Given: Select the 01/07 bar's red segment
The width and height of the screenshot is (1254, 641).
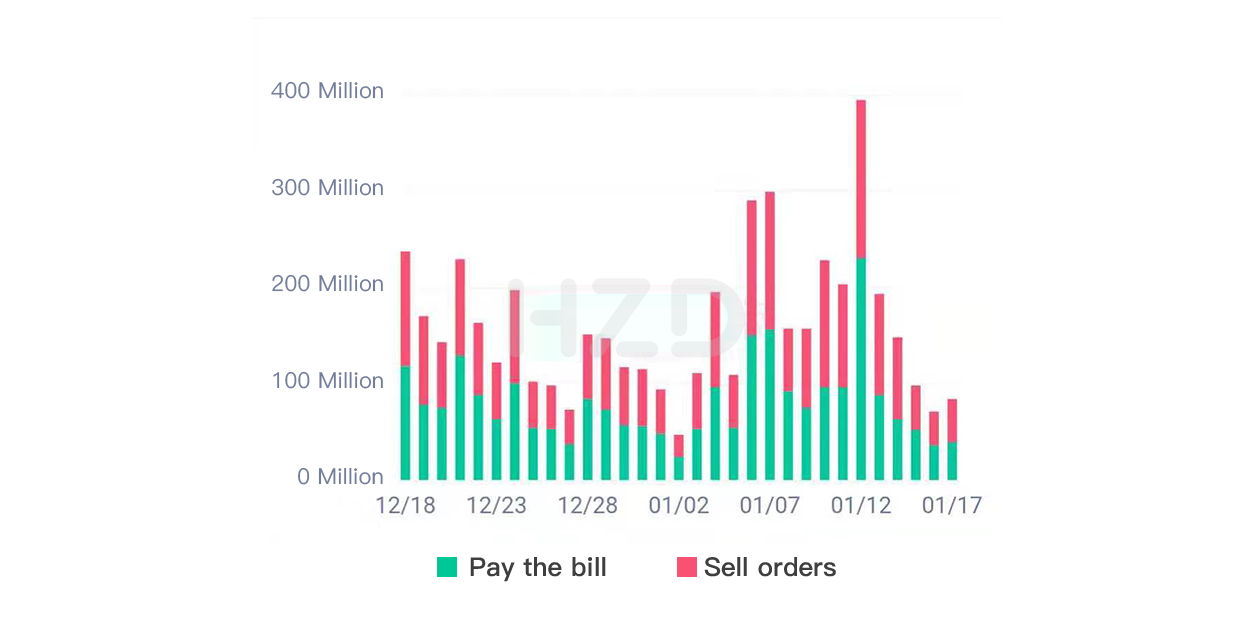Looking at the screenshot, I should (770, 260).
